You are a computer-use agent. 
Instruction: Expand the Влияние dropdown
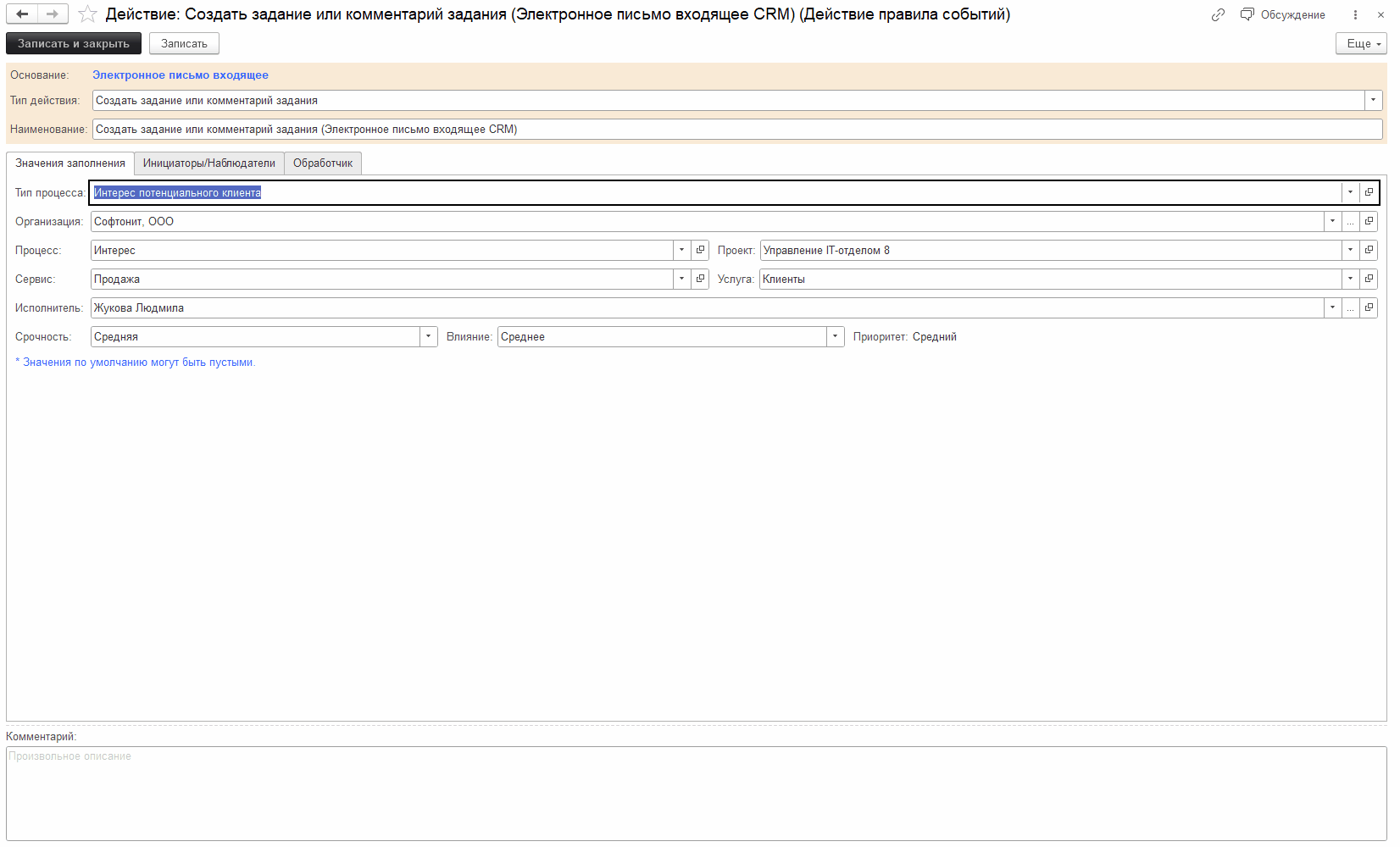[835, 336]
